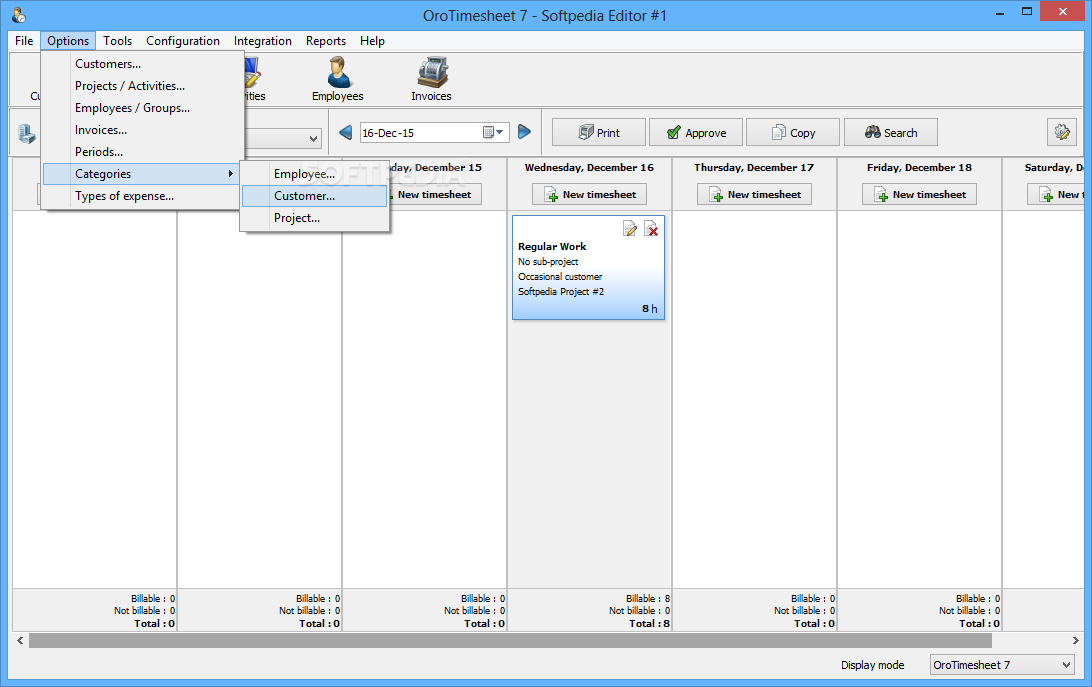
Task: Open the settings gear icon in toolbar
Action: point(1061,132)
